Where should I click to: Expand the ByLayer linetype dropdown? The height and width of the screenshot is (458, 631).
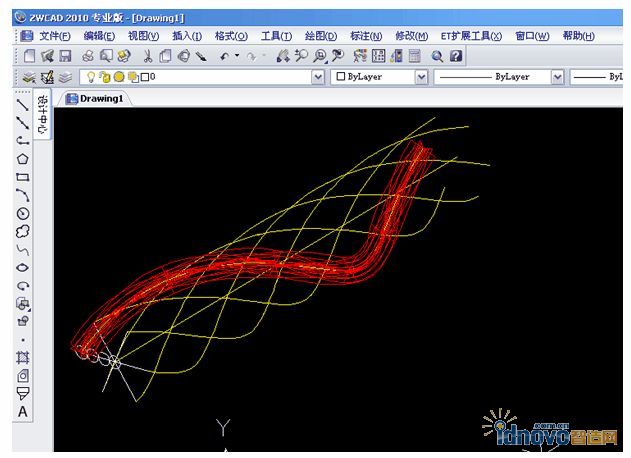click(557, 77)
